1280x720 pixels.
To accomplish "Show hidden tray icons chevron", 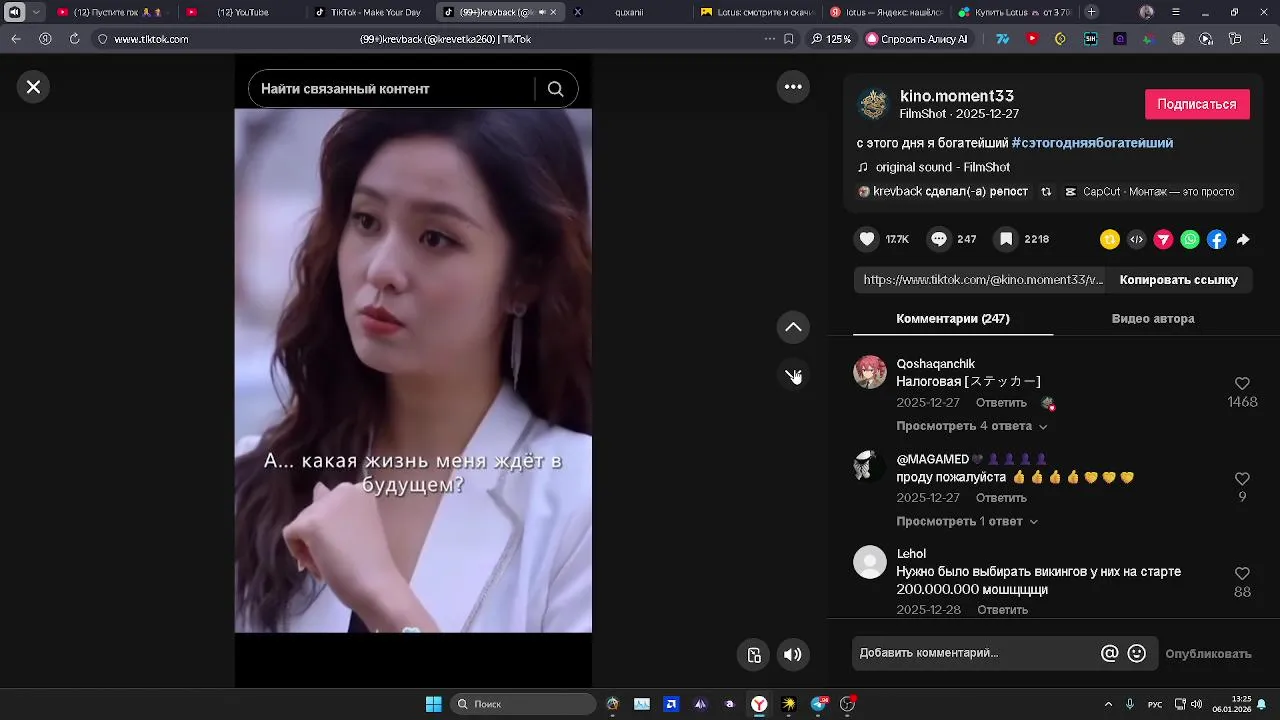I will click(1108, 704).
